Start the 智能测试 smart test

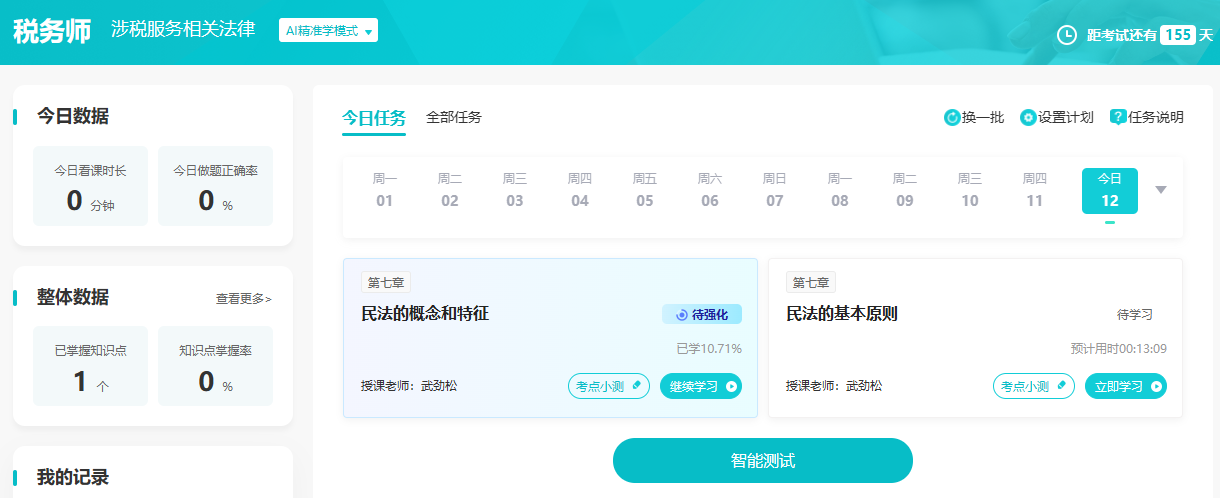pos(763,461)
